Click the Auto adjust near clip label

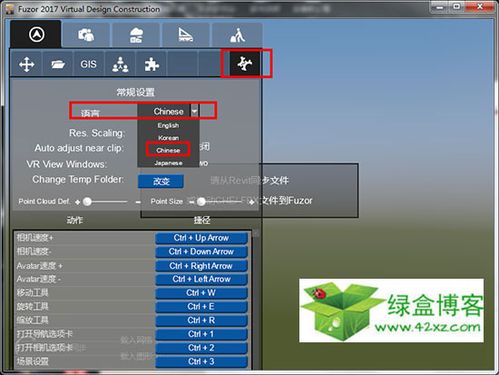[x=79, y=148]
